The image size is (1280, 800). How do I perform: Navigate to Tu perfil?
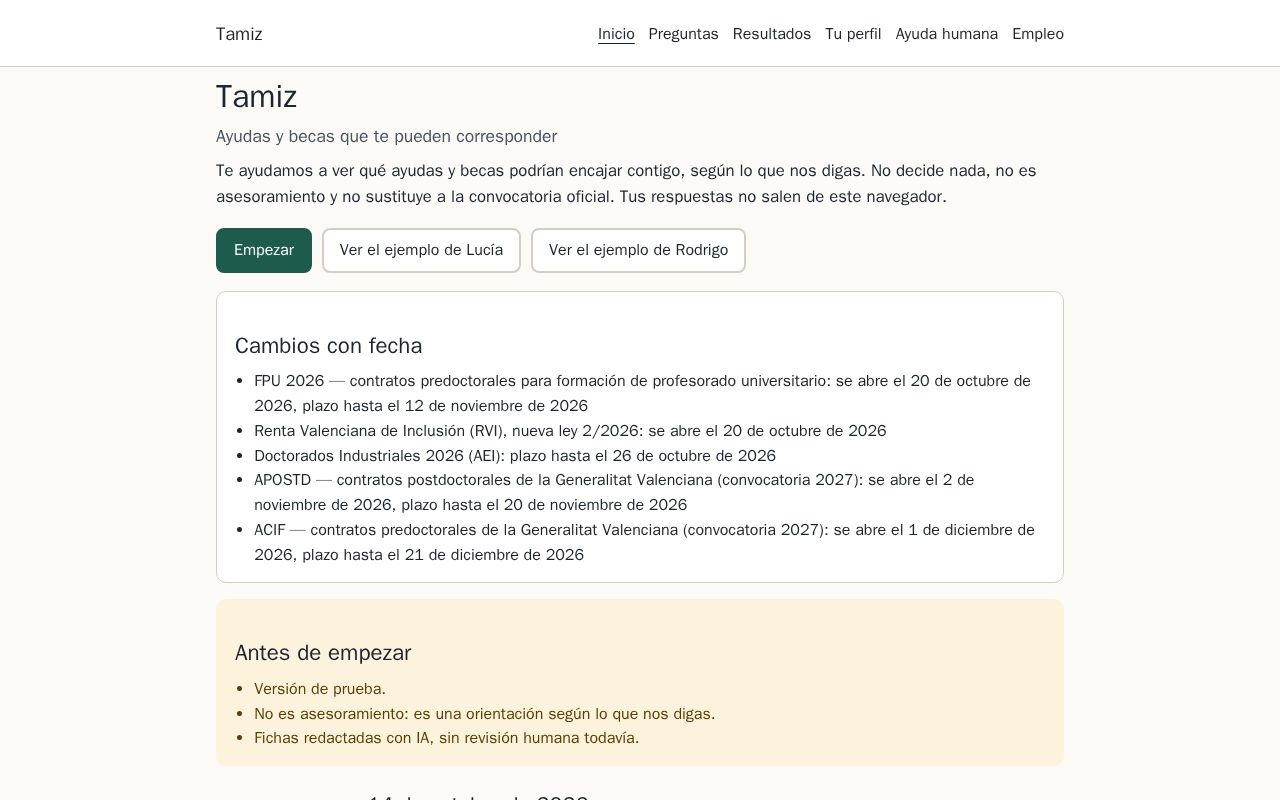[853, 34]
